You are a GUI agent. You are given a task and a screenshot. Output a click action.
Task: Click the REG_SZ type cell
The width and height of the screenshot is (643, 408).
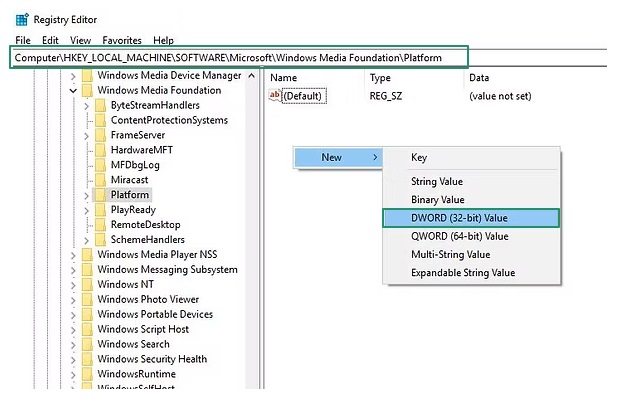386,96
